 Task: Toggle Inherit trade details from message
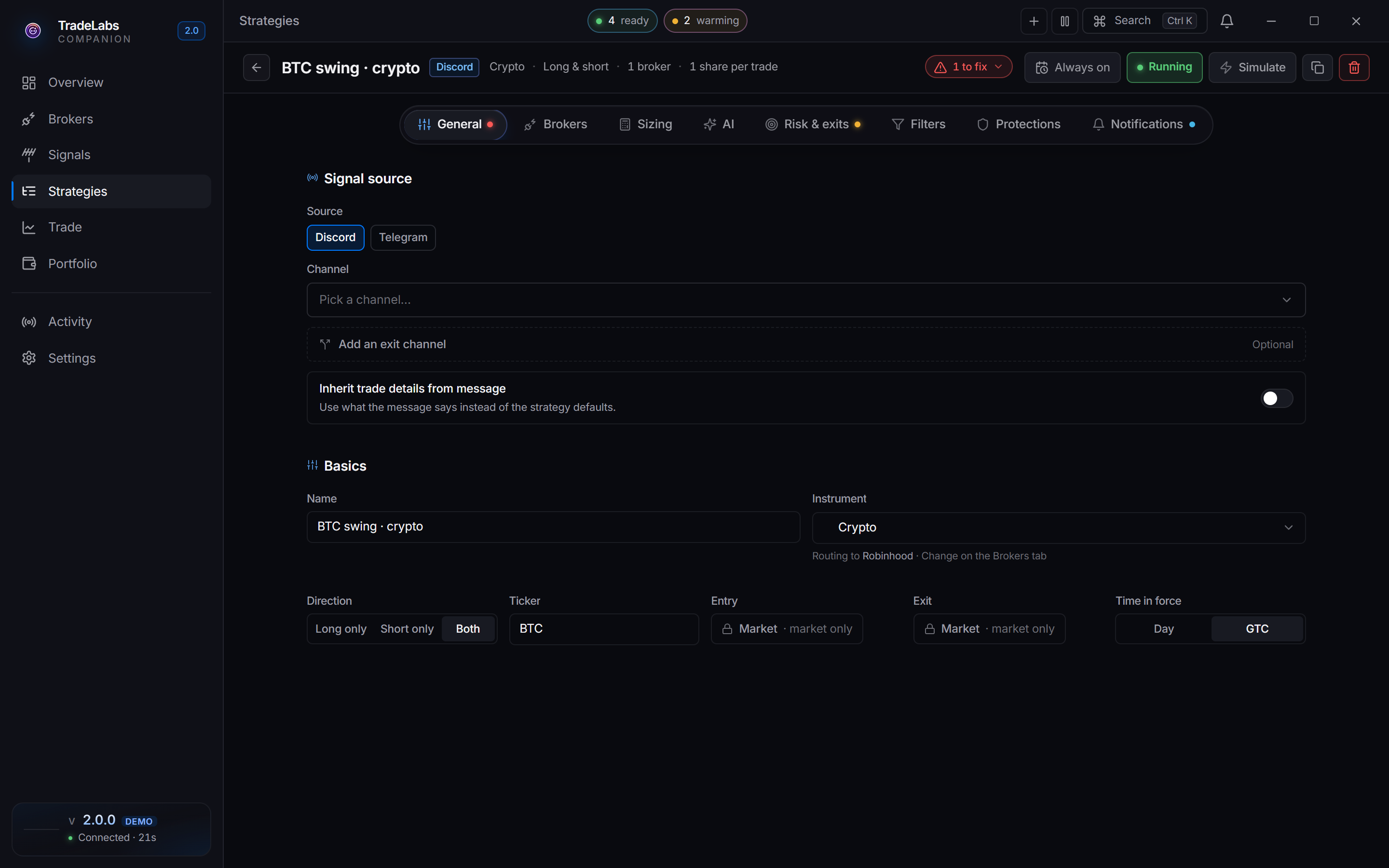pyautogui.click(x=1277, y=398)
